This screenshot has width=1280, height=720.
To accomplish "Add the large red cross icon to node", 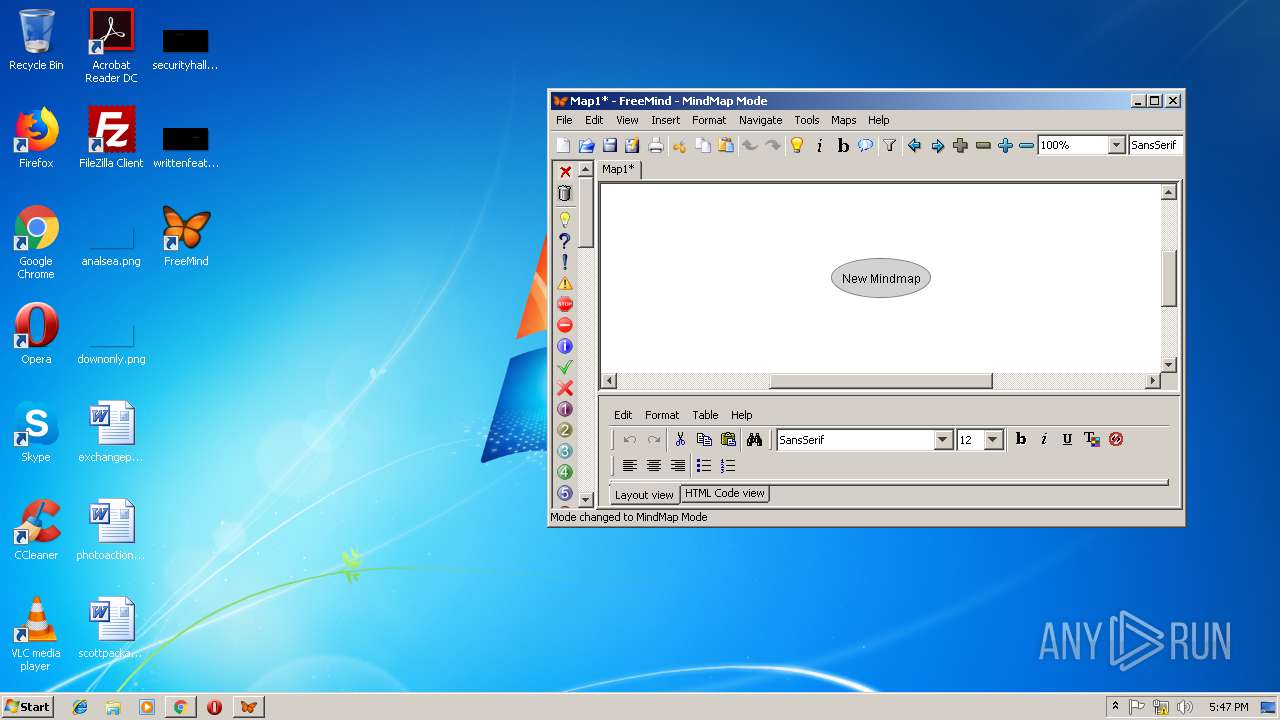I will 565,388.
